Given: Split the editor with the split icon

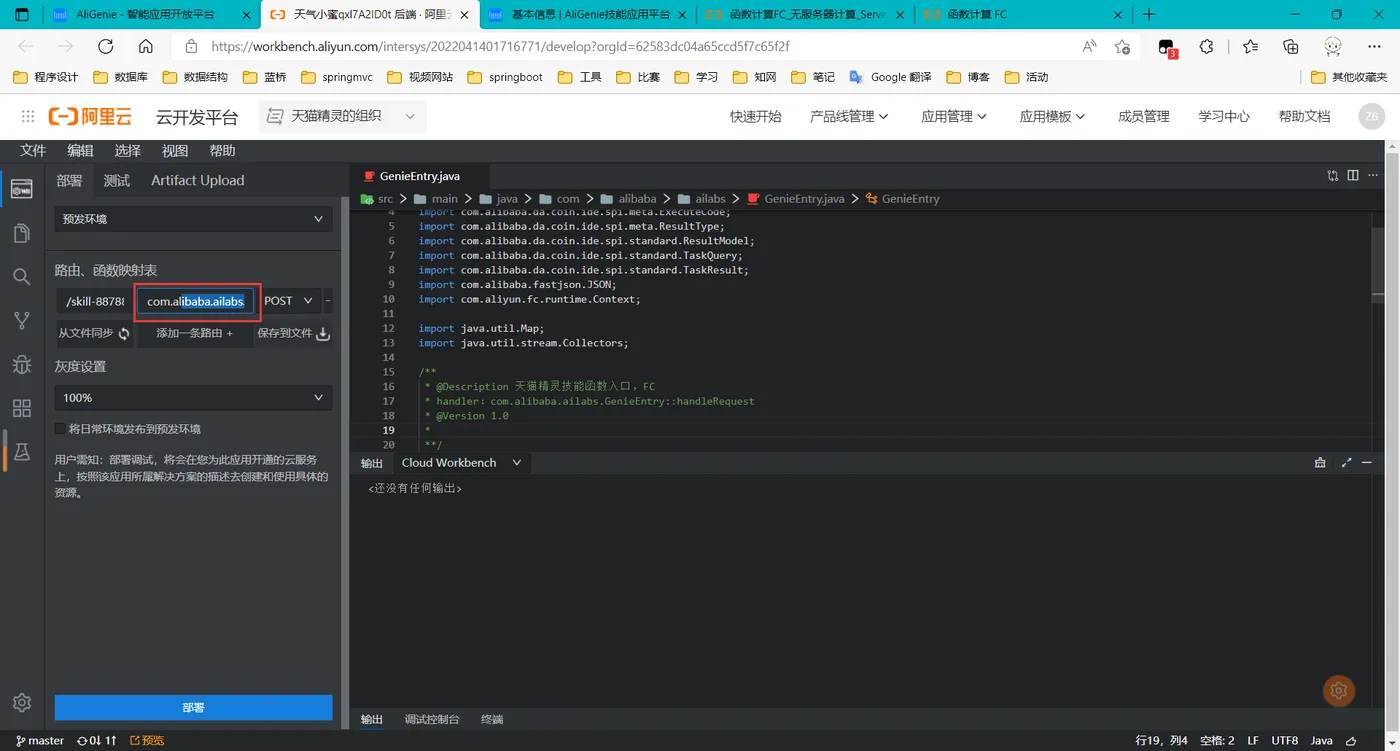Looking at the screenshot, I should point(1353,175).
